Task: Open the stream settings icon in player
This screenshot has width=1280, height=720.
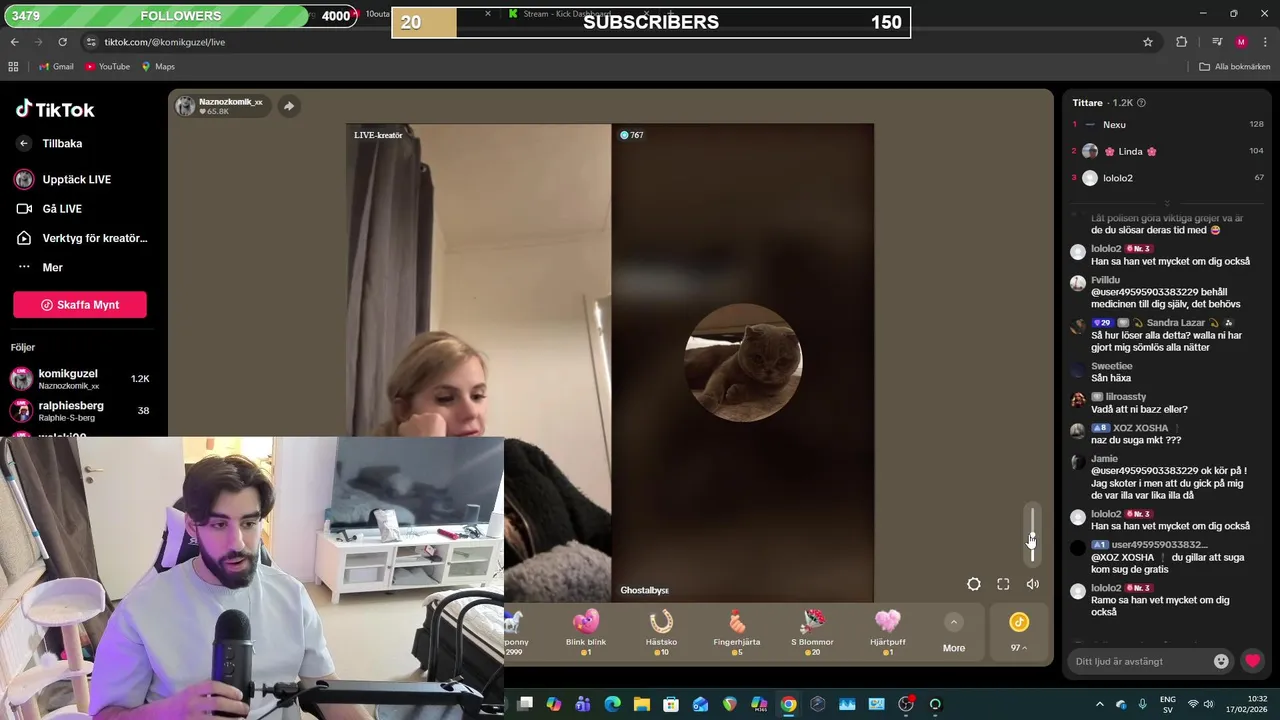Action: click(x=974, y=584)
